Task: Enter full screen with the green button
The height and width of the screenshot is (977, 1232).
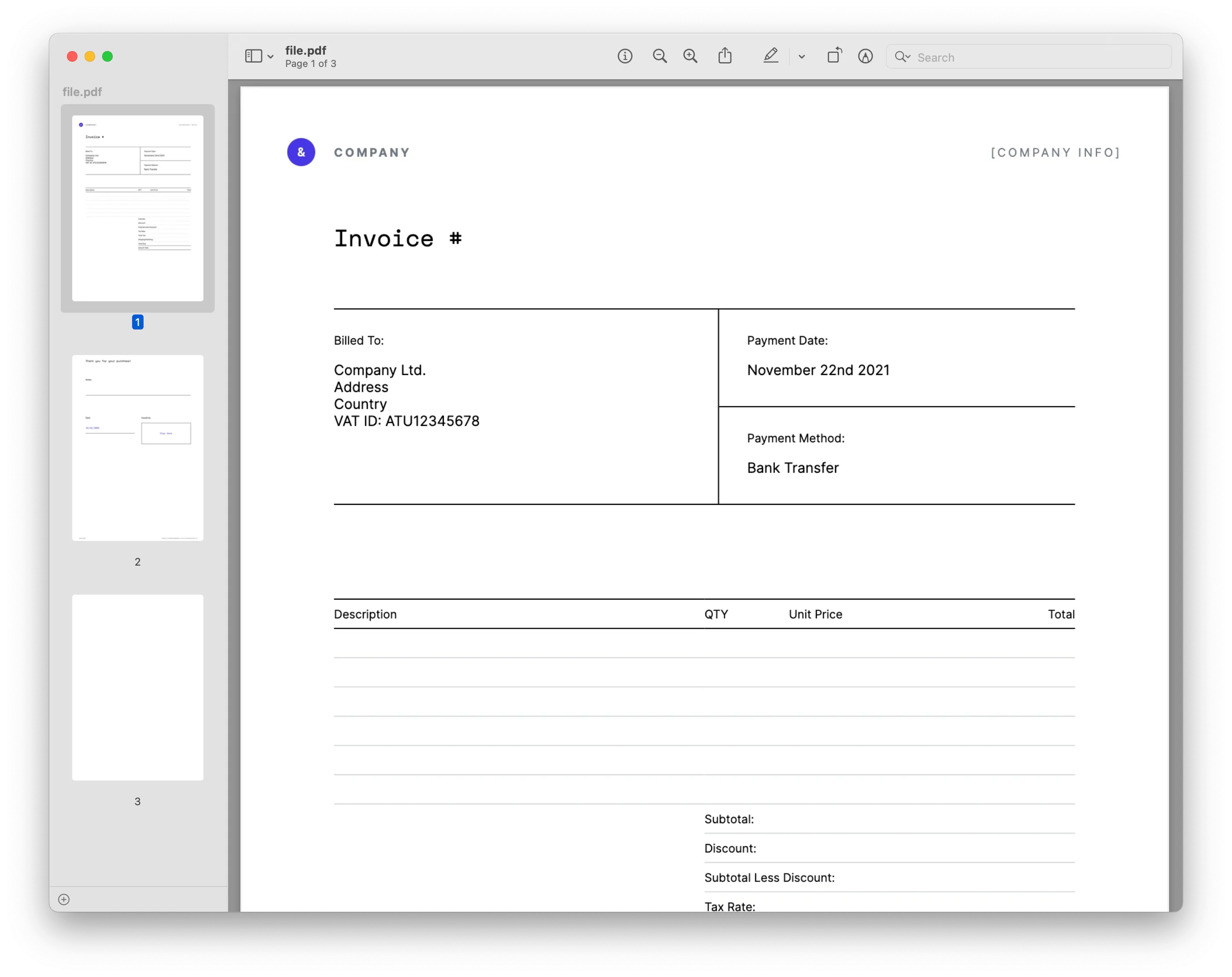Action: (x=107, y=56)
